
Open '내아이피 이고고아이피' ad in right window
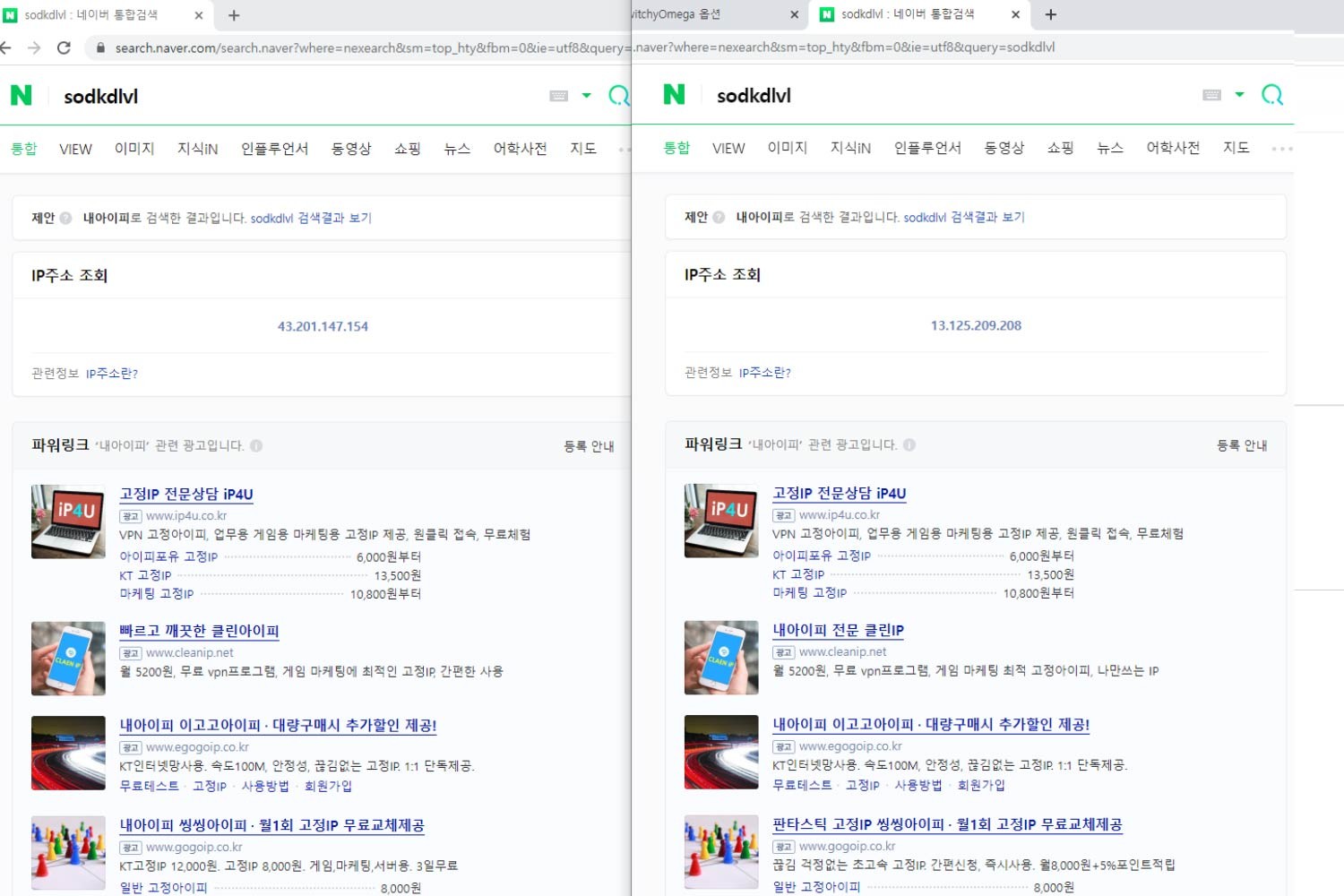pos(932,724)
